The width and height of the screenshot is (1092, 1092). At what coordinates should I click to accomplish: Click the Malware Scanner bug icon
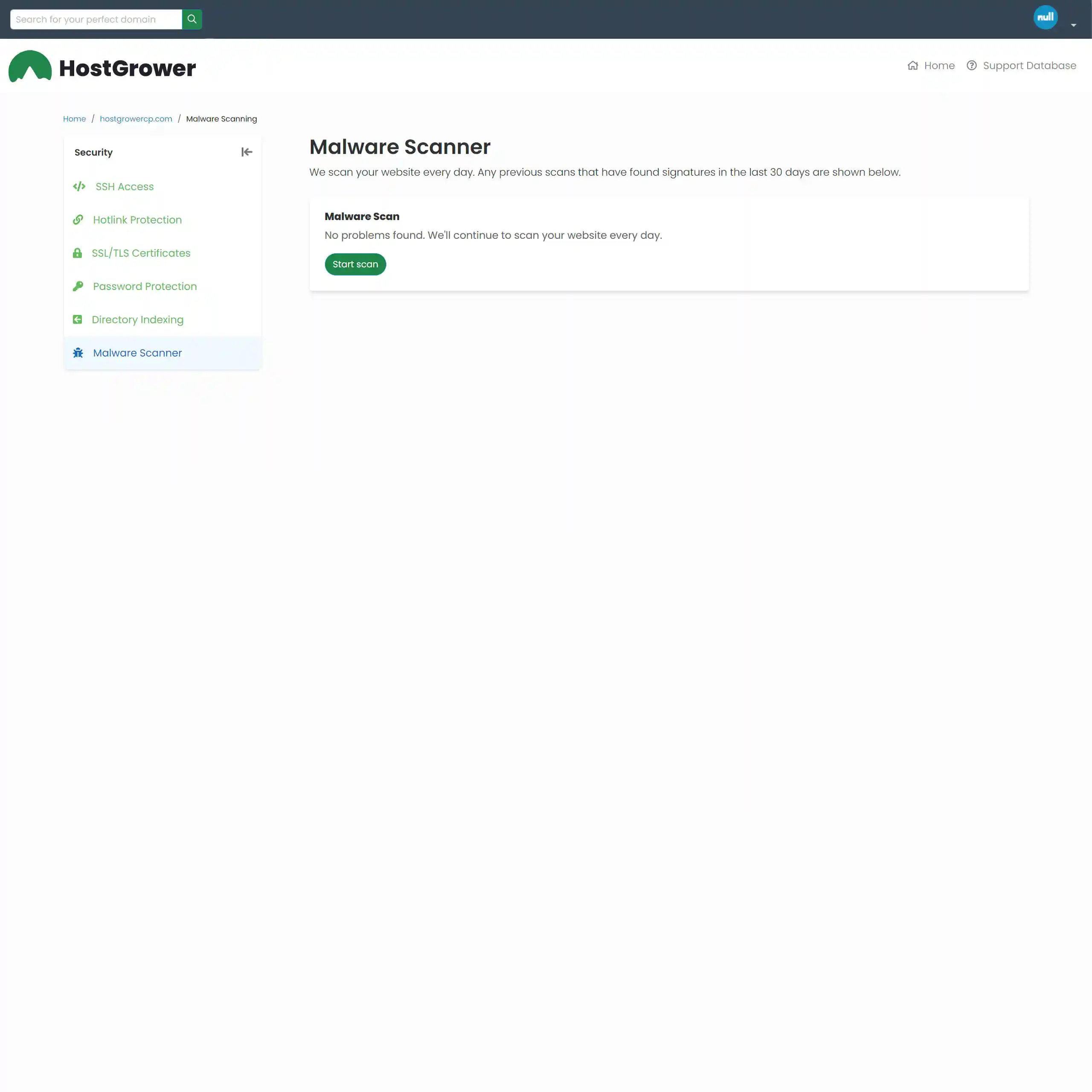click(x=78, y=353)
